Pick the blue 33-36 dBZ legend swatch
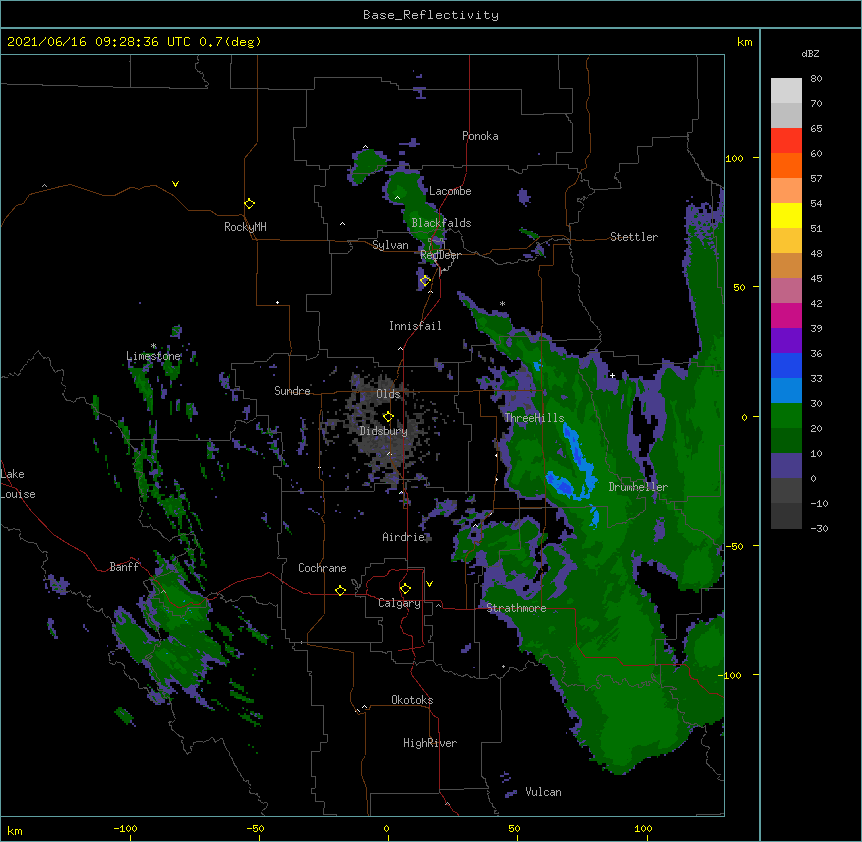Screen dimensions: 862x842 click(x=786, y=365)
